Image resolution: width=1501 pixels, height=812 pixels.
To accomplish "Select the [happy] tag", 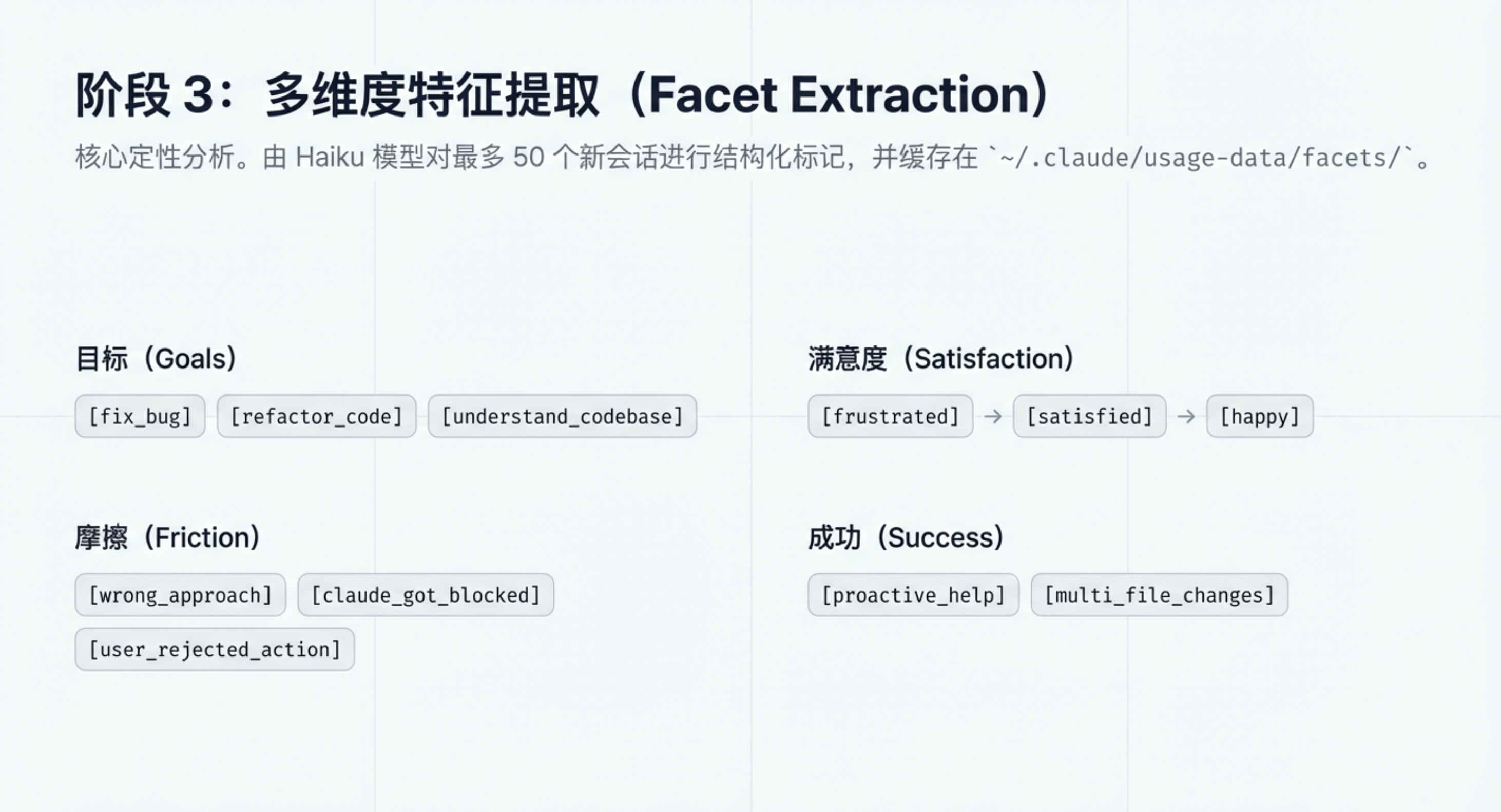I will pos(1259,416).
